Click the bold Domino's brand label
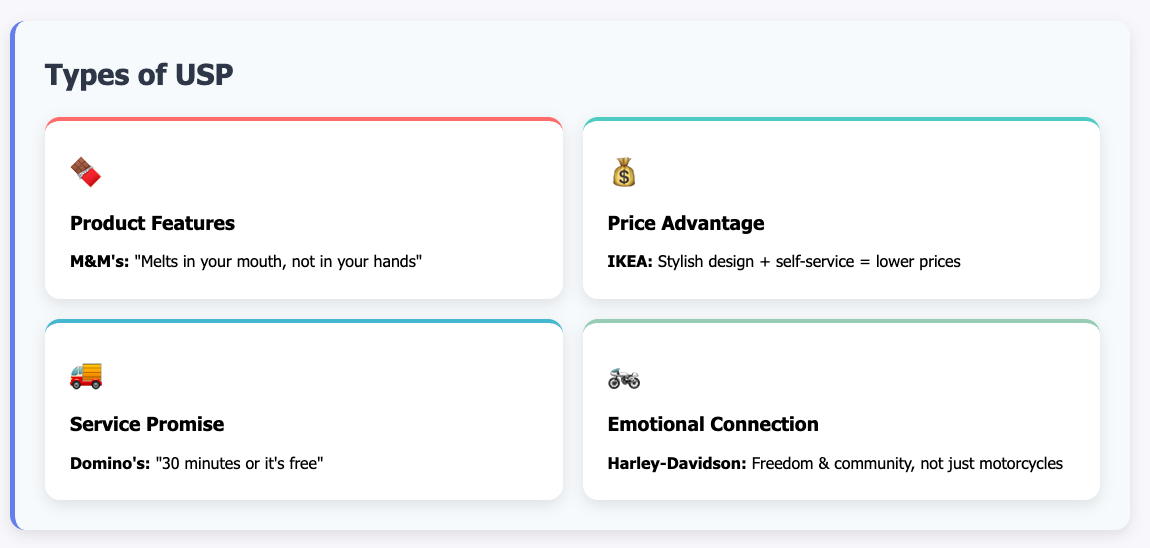1150x548 pixels. (x=110, y=463)
